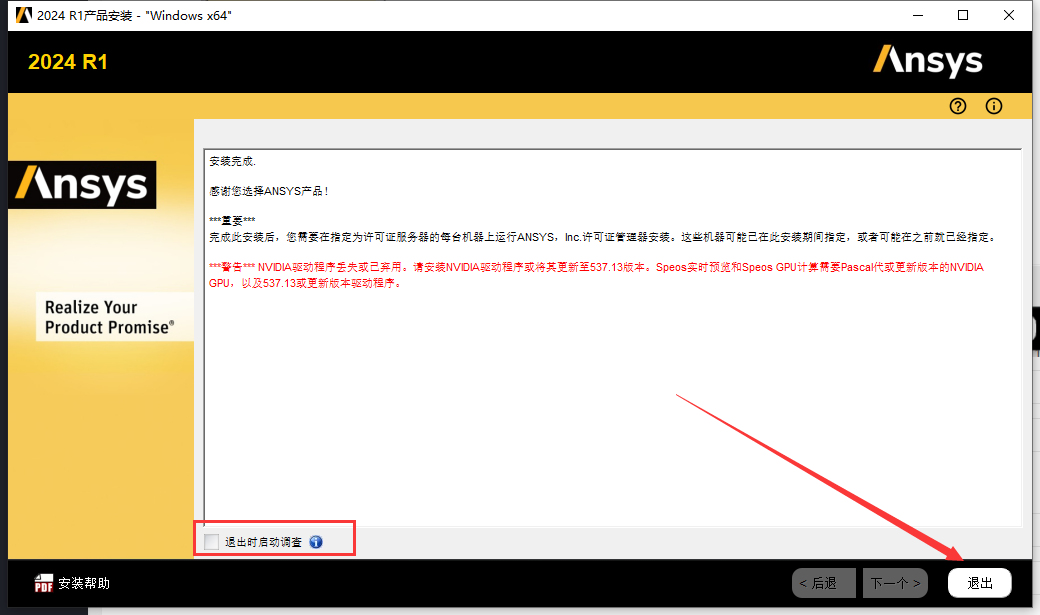Screen dimensions: 1040x615
Task: Click the blue info icon beside survey checkbox
Action: [x=316, y=542]
